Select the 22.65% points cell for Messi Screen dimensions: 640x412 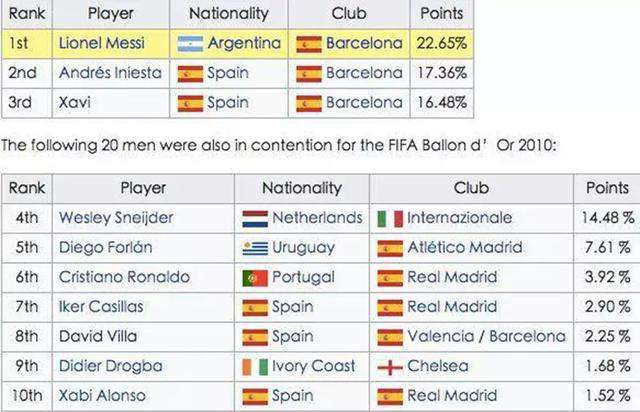pos(442,43)
